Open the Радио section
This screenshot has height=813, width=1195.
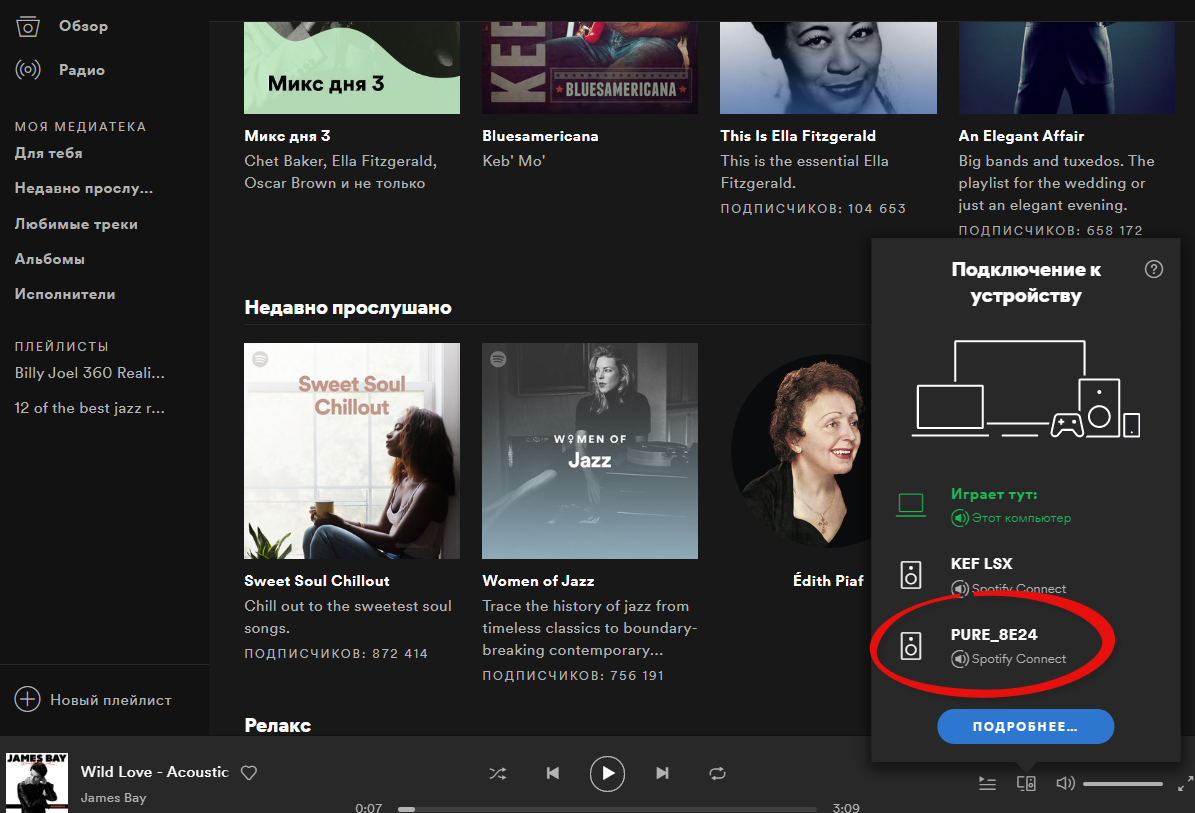coord(59,70)
